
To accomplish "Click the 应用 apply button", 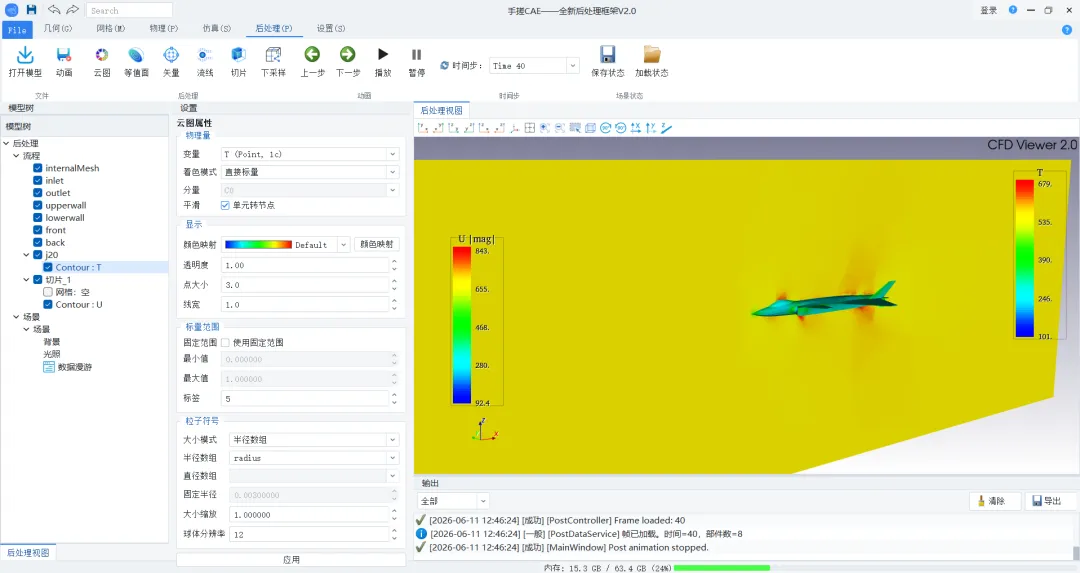I will click(291, 560).
